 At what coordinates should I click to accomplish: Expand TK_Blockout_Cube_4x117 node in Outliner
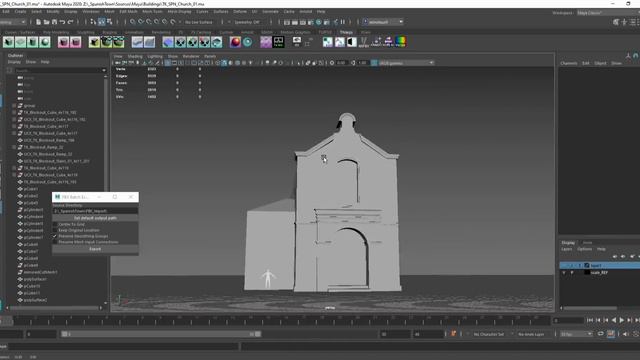(x=14, y=126)
